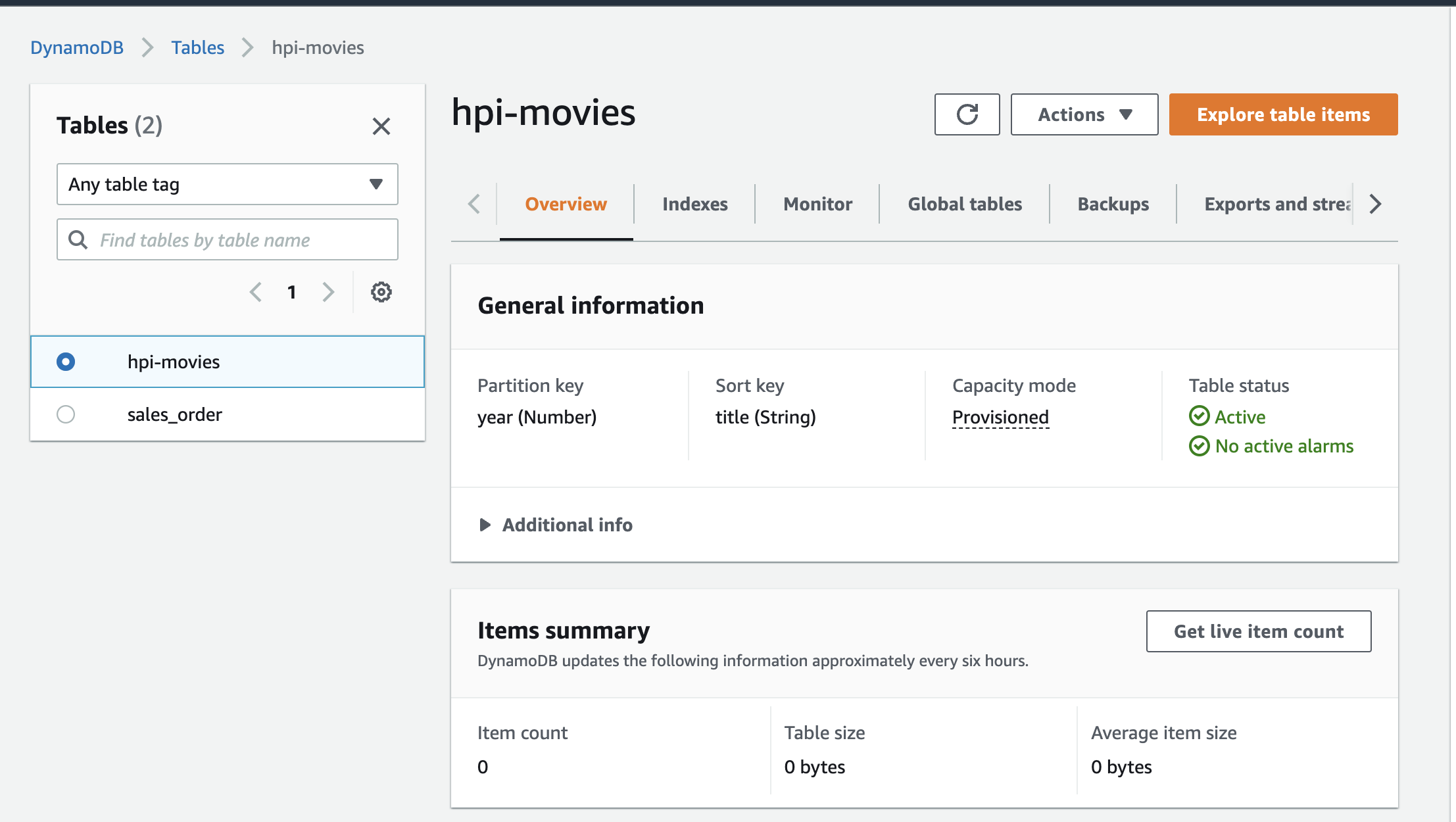Click Get live item count button
Viewport: 1456px width, 822px height.
pos(1258,631)
